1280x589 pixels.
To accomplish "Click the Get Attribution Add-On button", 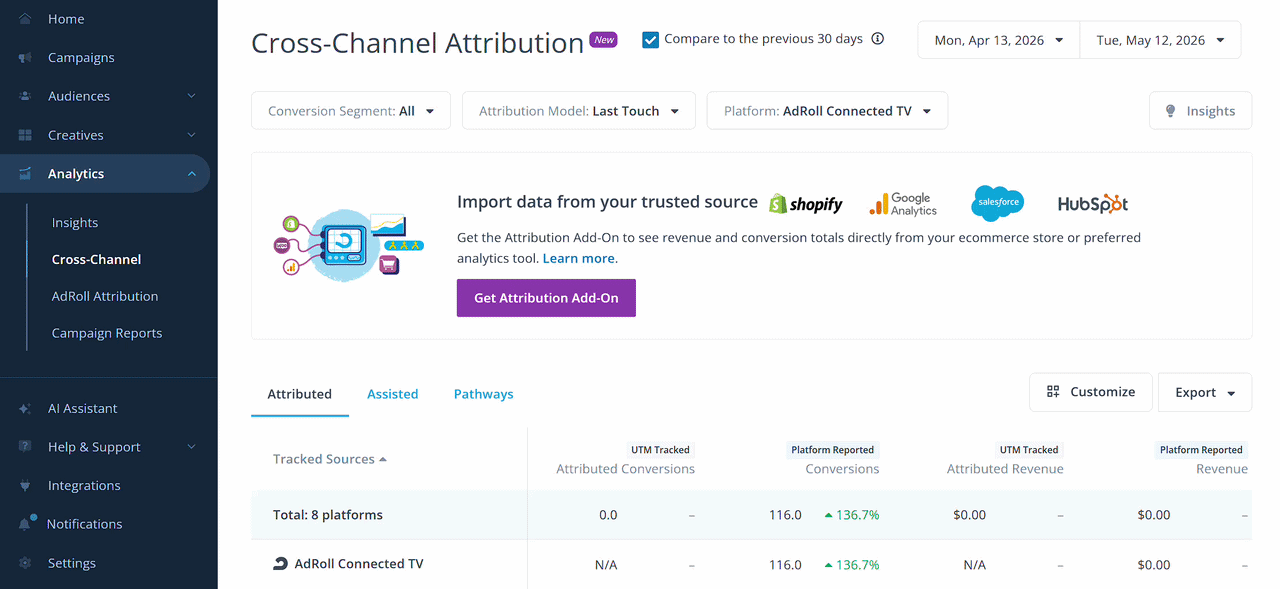I will click(546, 298).
